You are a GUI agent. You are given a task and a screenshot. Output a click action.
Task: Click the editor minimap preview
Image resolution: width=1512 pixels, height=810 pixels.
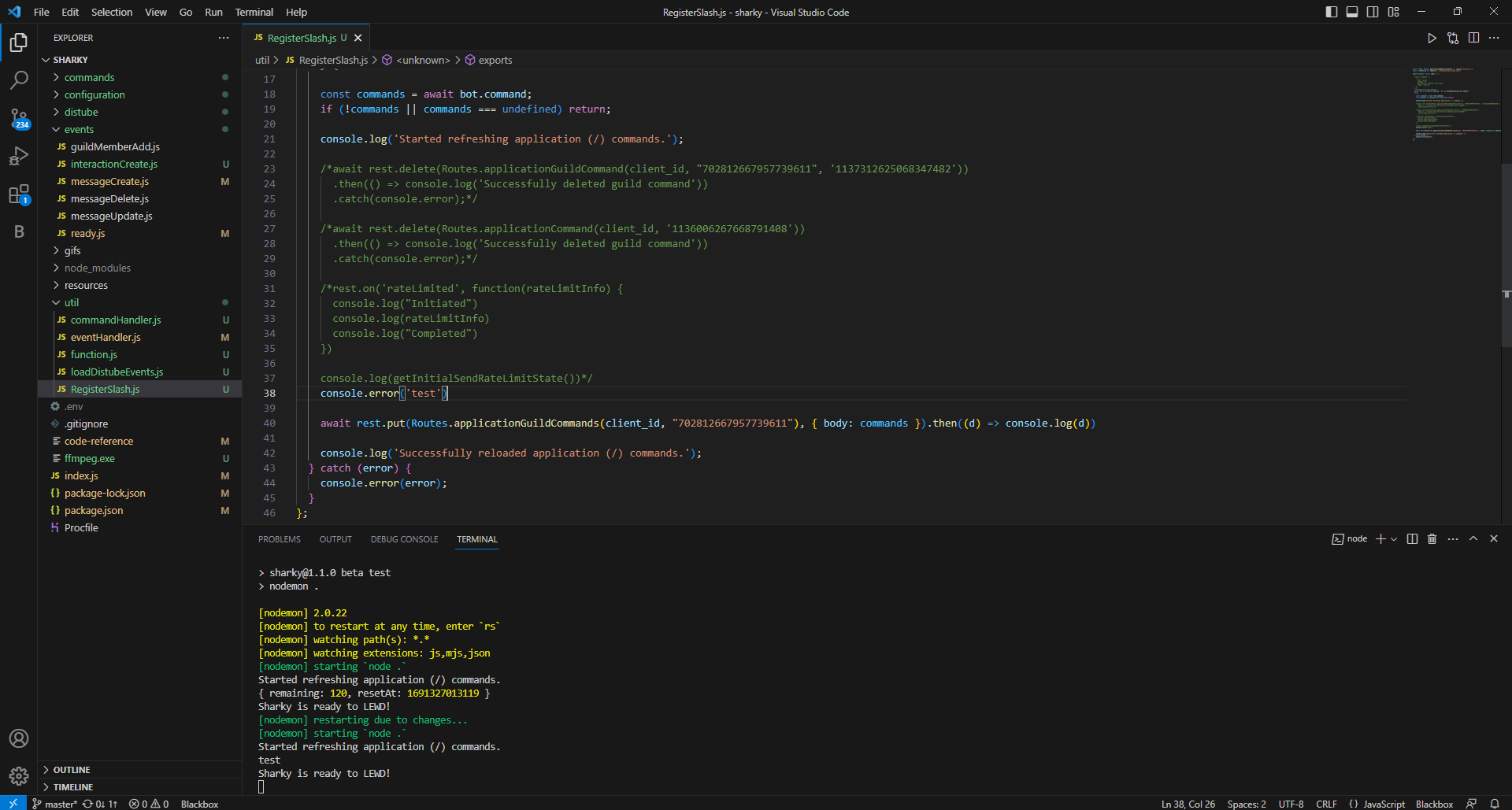pos(1456,104)
